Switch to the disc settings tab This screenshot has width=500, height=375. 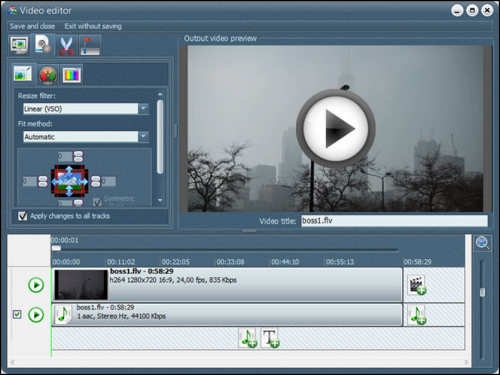(43, 45)
